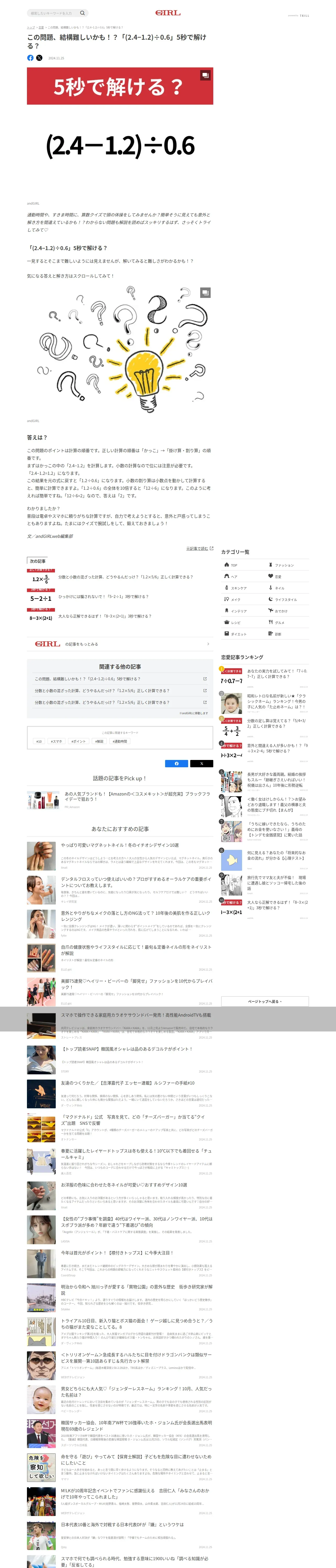Open ダイエット category icon
The image size is (336, 1568).
tap(227, 634)
